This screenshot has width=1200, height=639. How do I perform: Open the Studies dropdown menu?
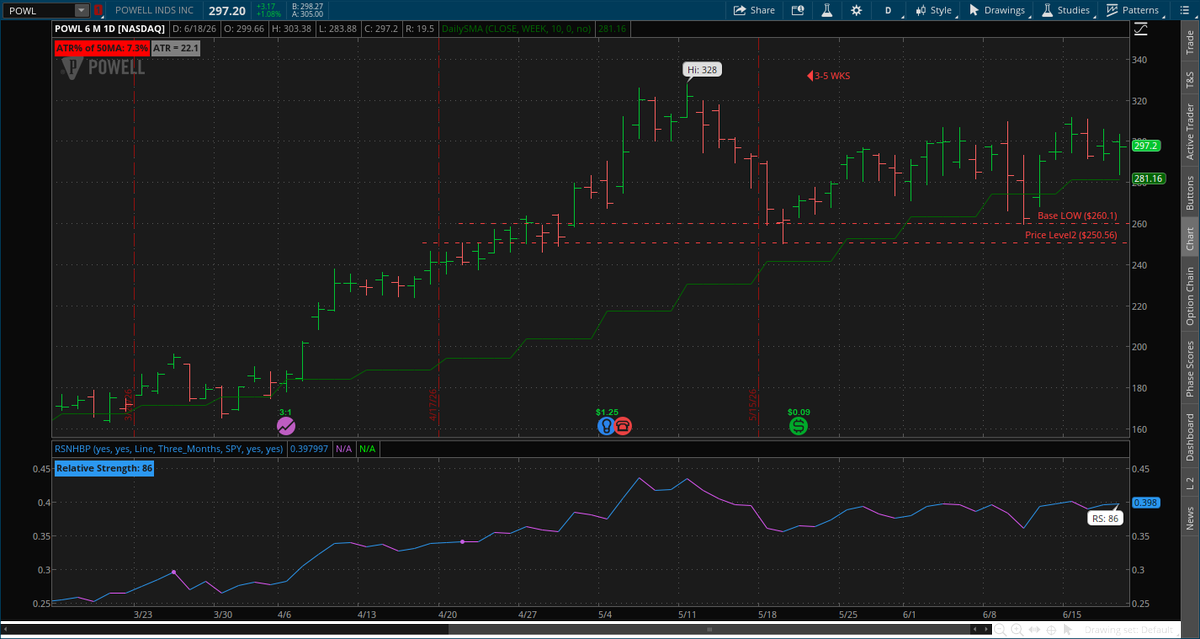point(1066,10)
